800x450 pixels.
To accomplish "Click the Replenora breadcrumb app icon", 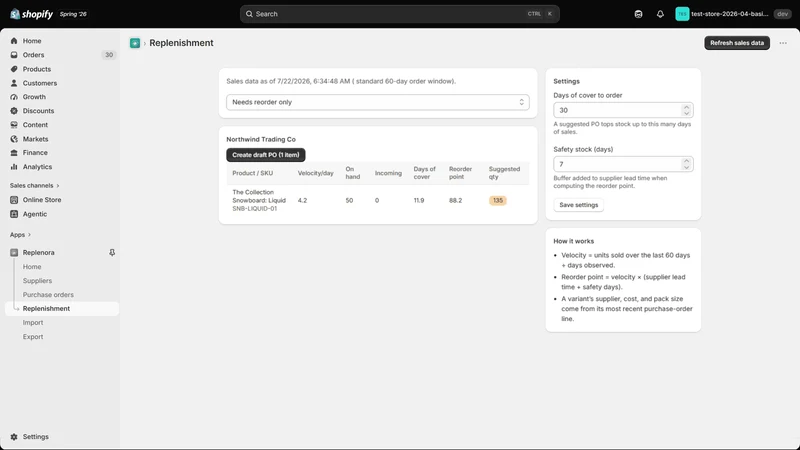I will (135, 43).
